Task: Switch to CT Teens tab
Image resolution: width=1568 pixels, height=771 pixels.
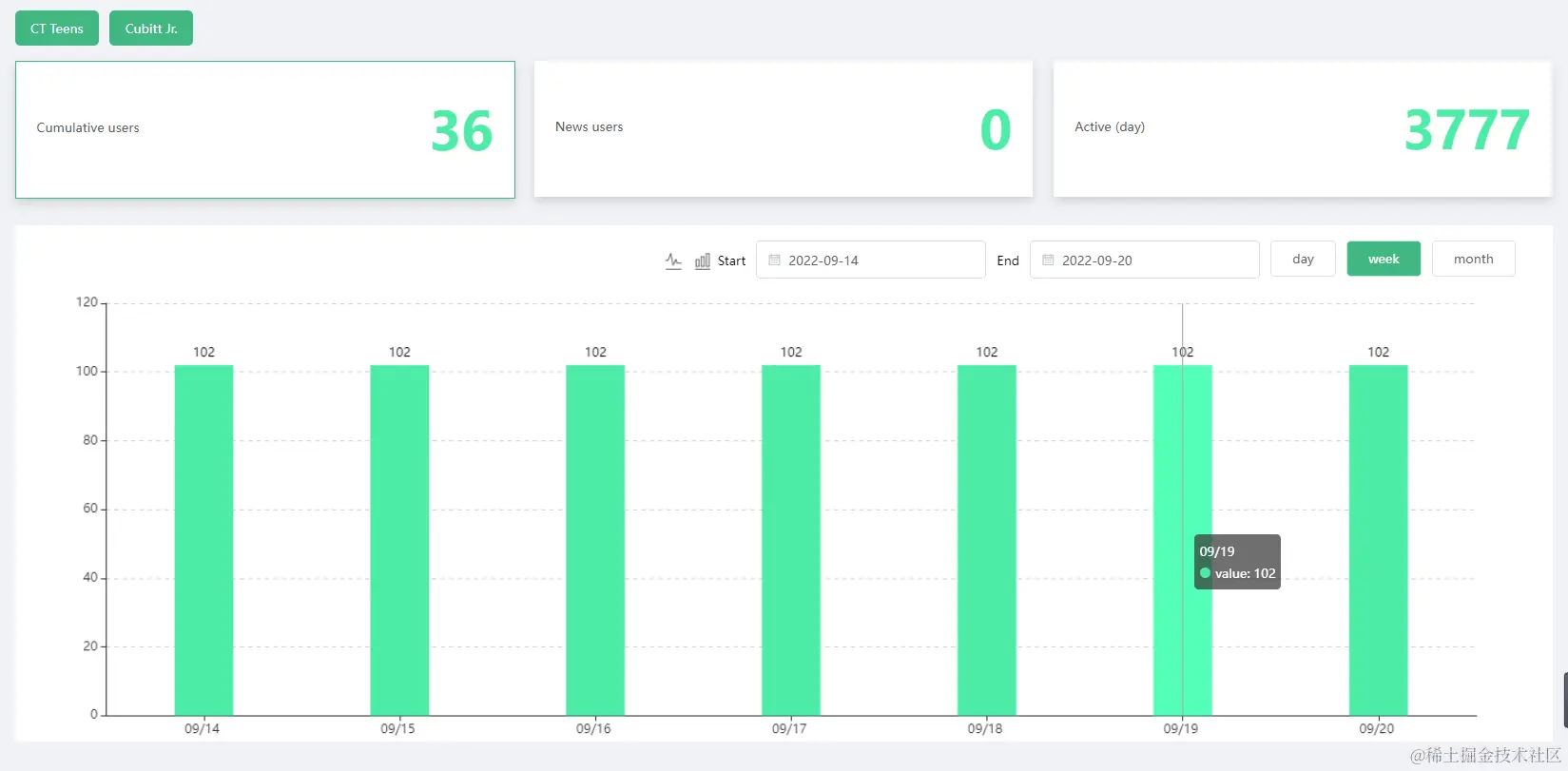Action: click(x=57, y=29)
